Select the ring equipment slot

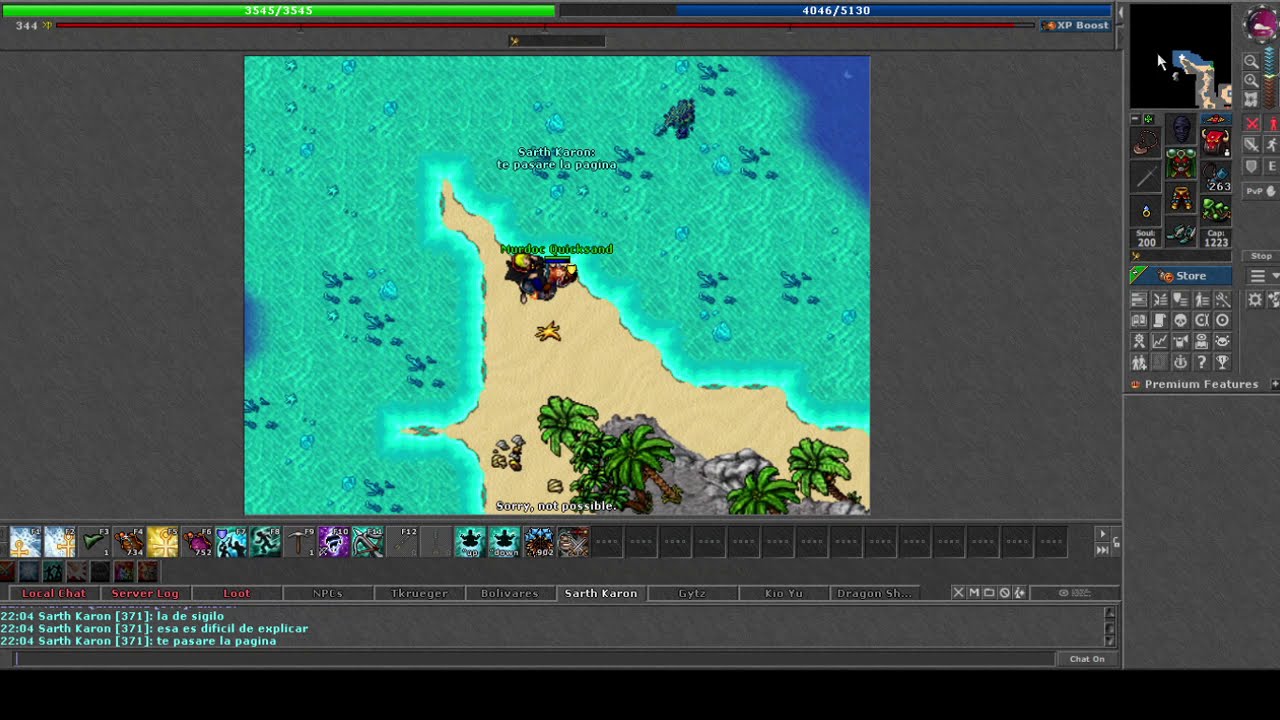(x=1146, y=211)
